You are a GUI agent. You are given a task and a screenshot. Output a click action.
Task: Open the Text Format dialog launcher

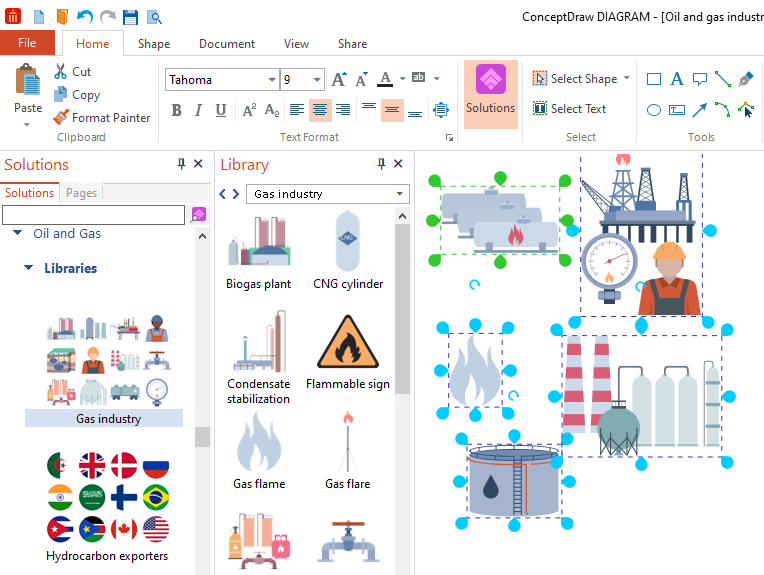tap(449, 138)
